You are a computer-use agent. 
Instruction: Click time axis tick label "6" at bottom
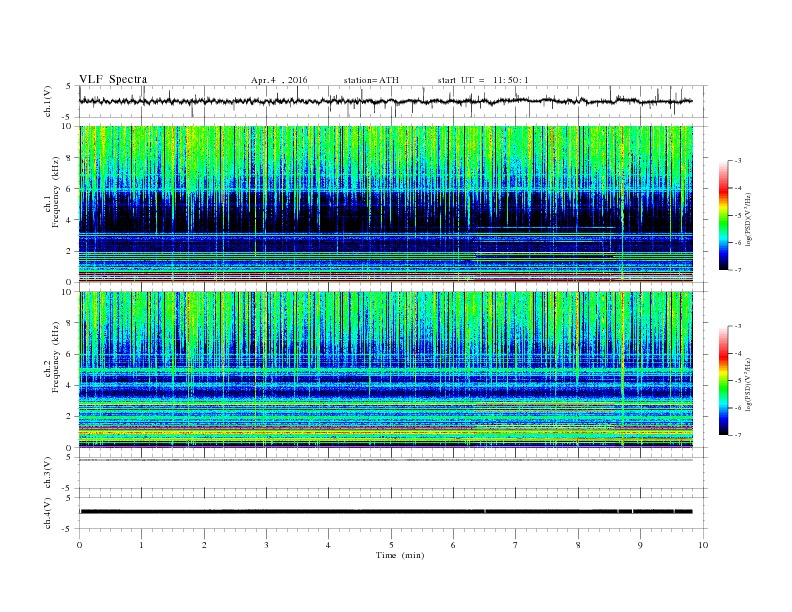pos(453,545)
